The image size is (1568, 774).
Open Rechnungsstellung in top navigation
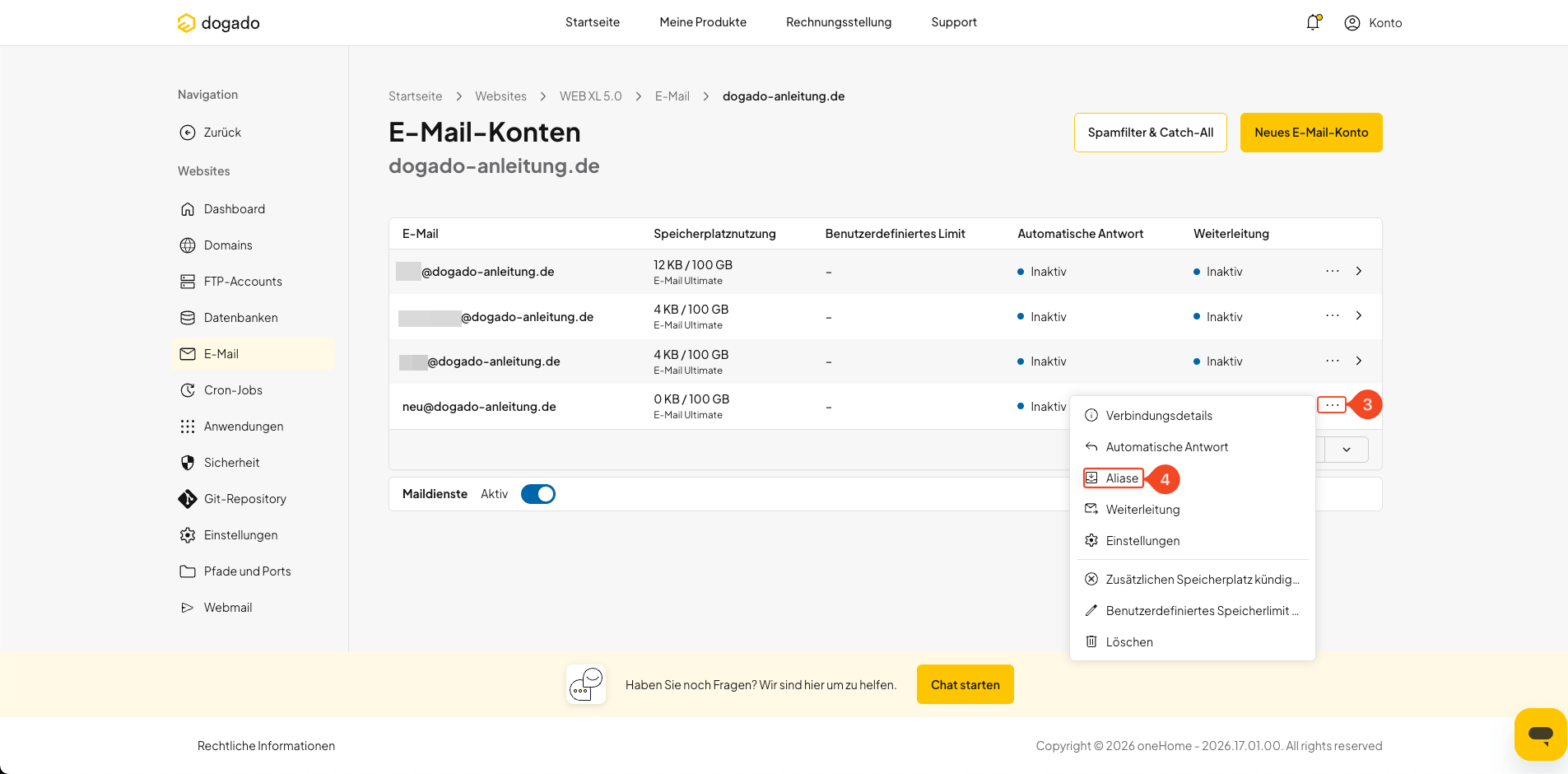(x=839, y=22)
